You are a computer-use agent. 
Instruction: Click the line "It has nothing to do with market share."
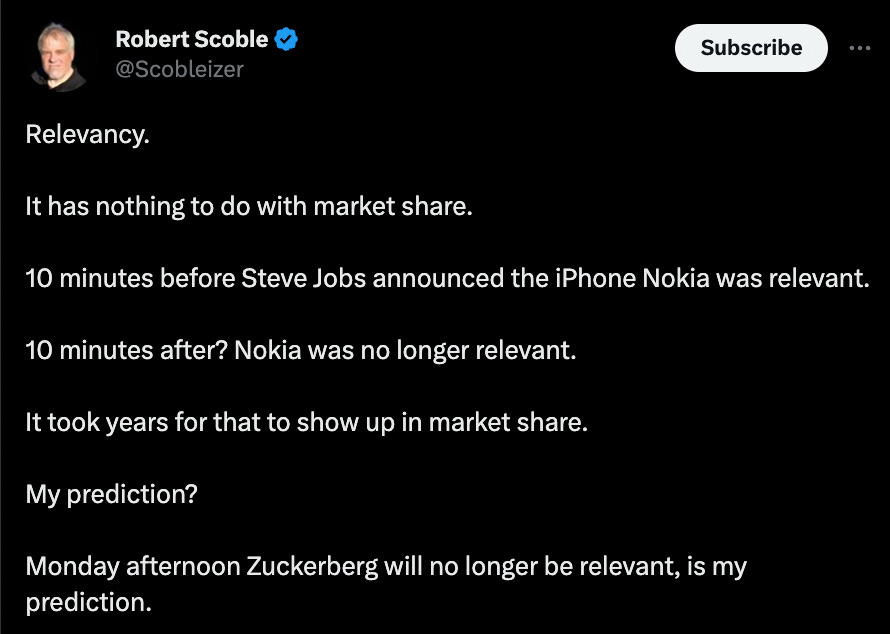247,207
